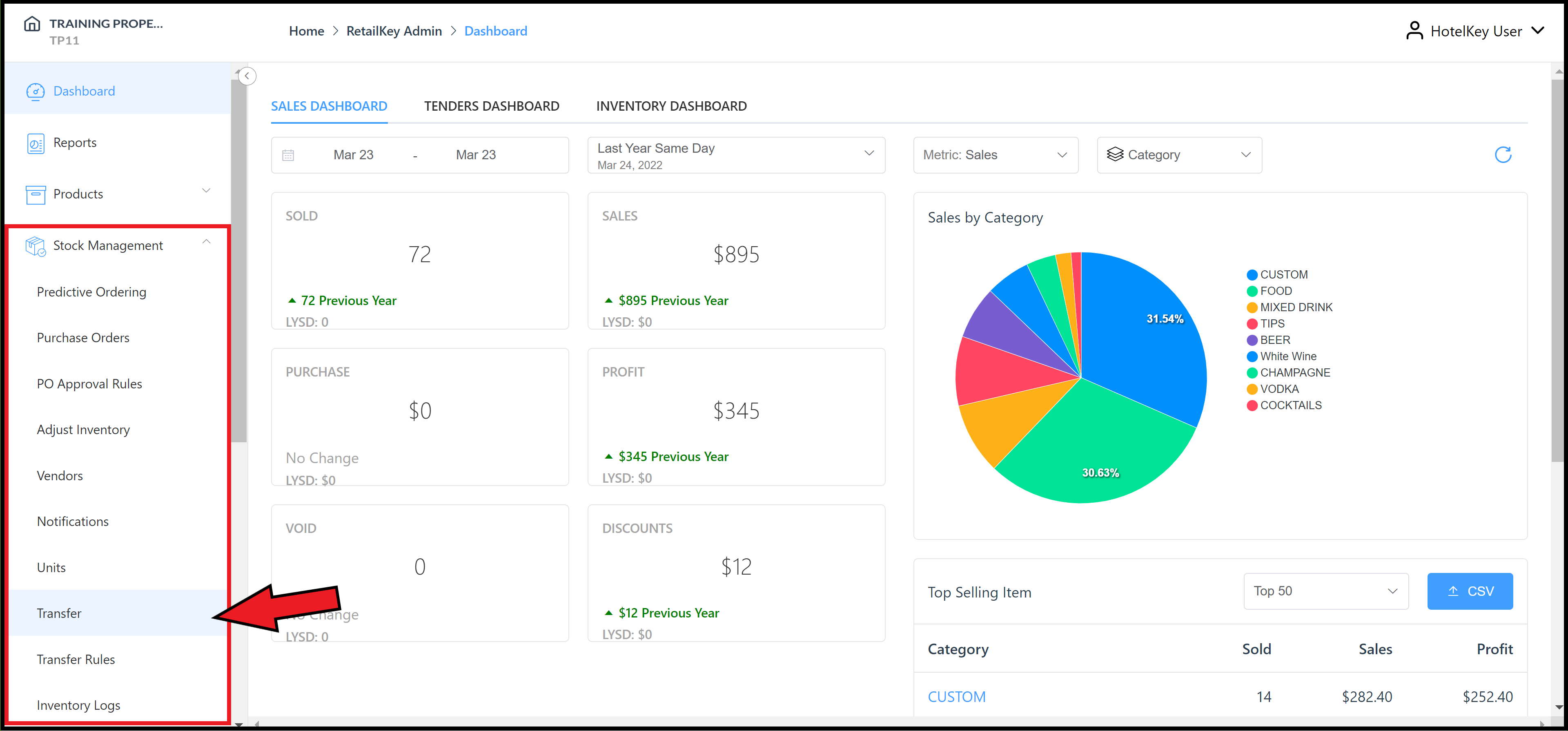This screenshot has height=731, width=1568.
Task: Refresh the dashboard with the reload icon
Action: coord(1503,155)
